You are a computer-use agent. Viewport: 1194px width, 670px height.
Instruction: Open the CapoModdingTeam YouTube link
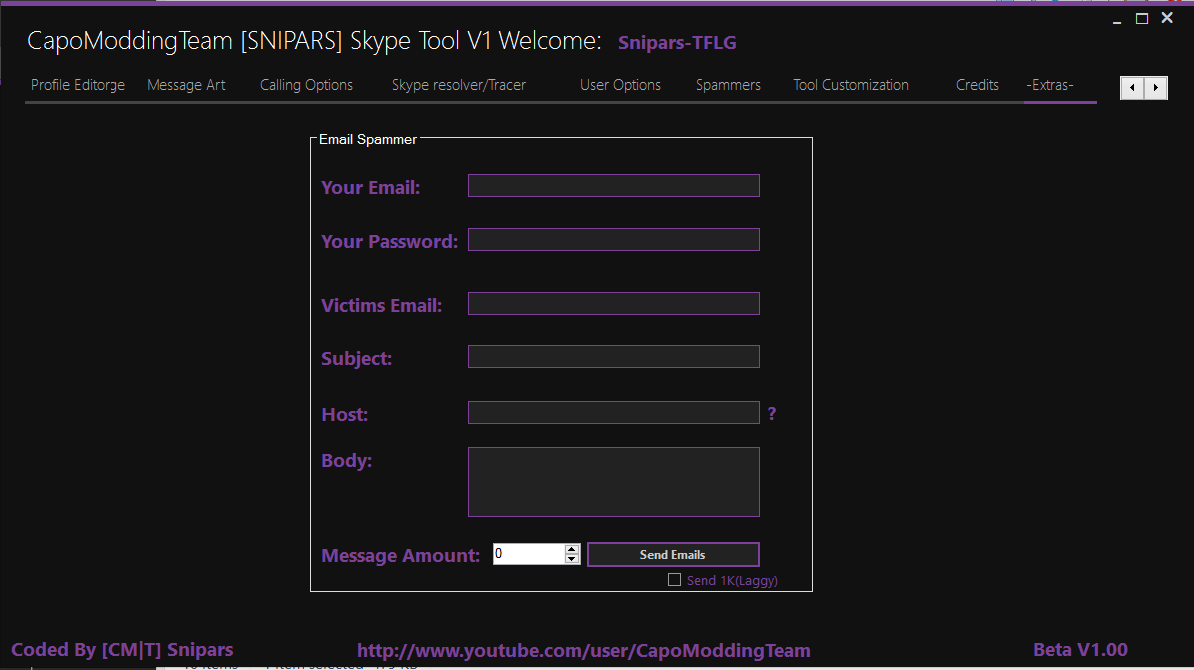tap(584, 651)
